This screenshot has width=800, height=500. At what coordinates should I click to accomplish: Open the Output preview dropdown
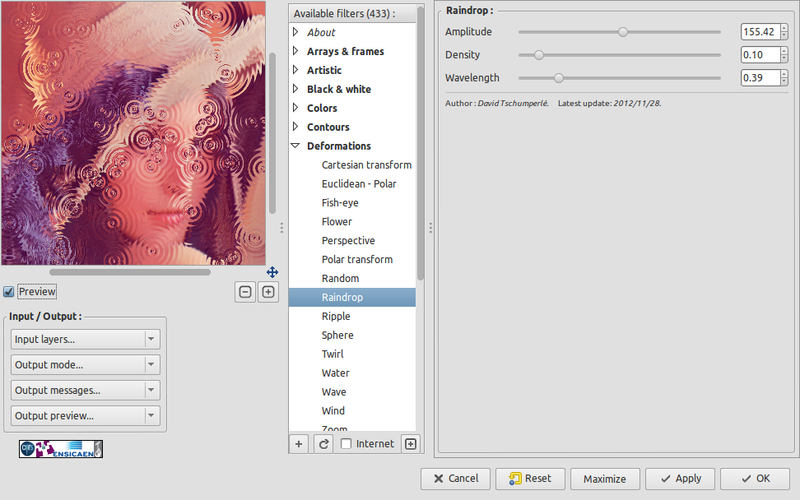click(x=85, y=415)
